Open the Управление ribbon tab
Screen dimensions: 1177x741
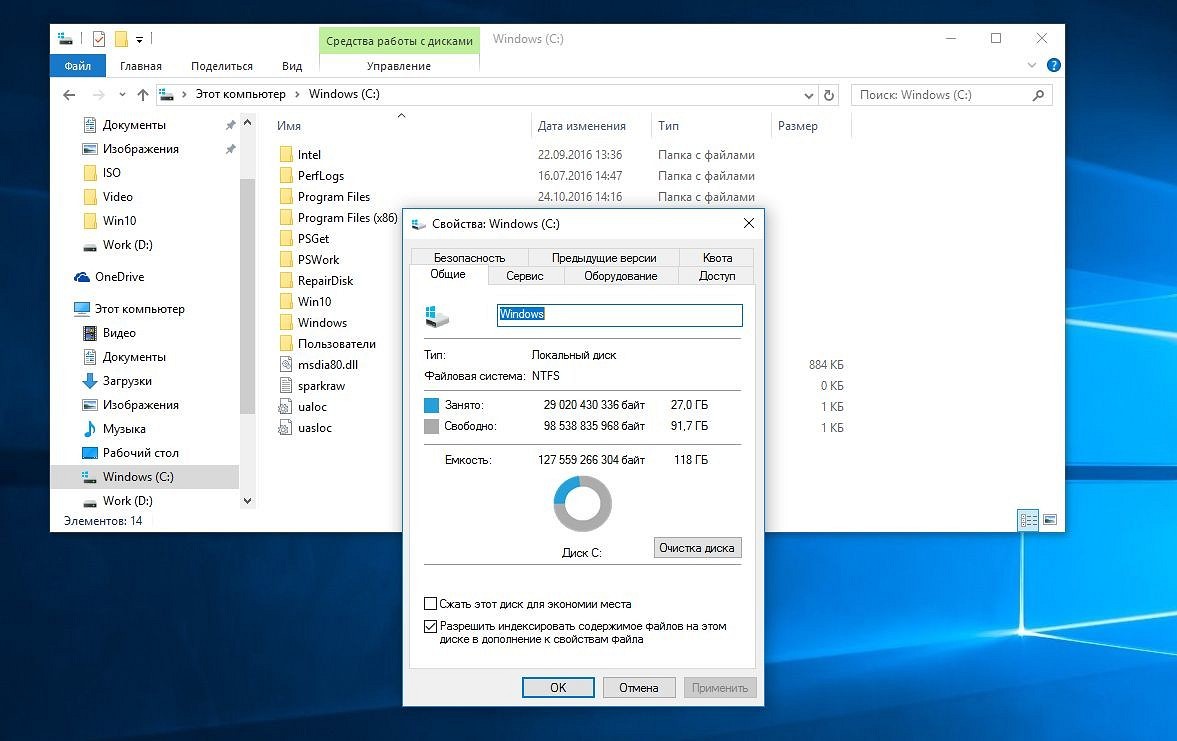[399, 66]
